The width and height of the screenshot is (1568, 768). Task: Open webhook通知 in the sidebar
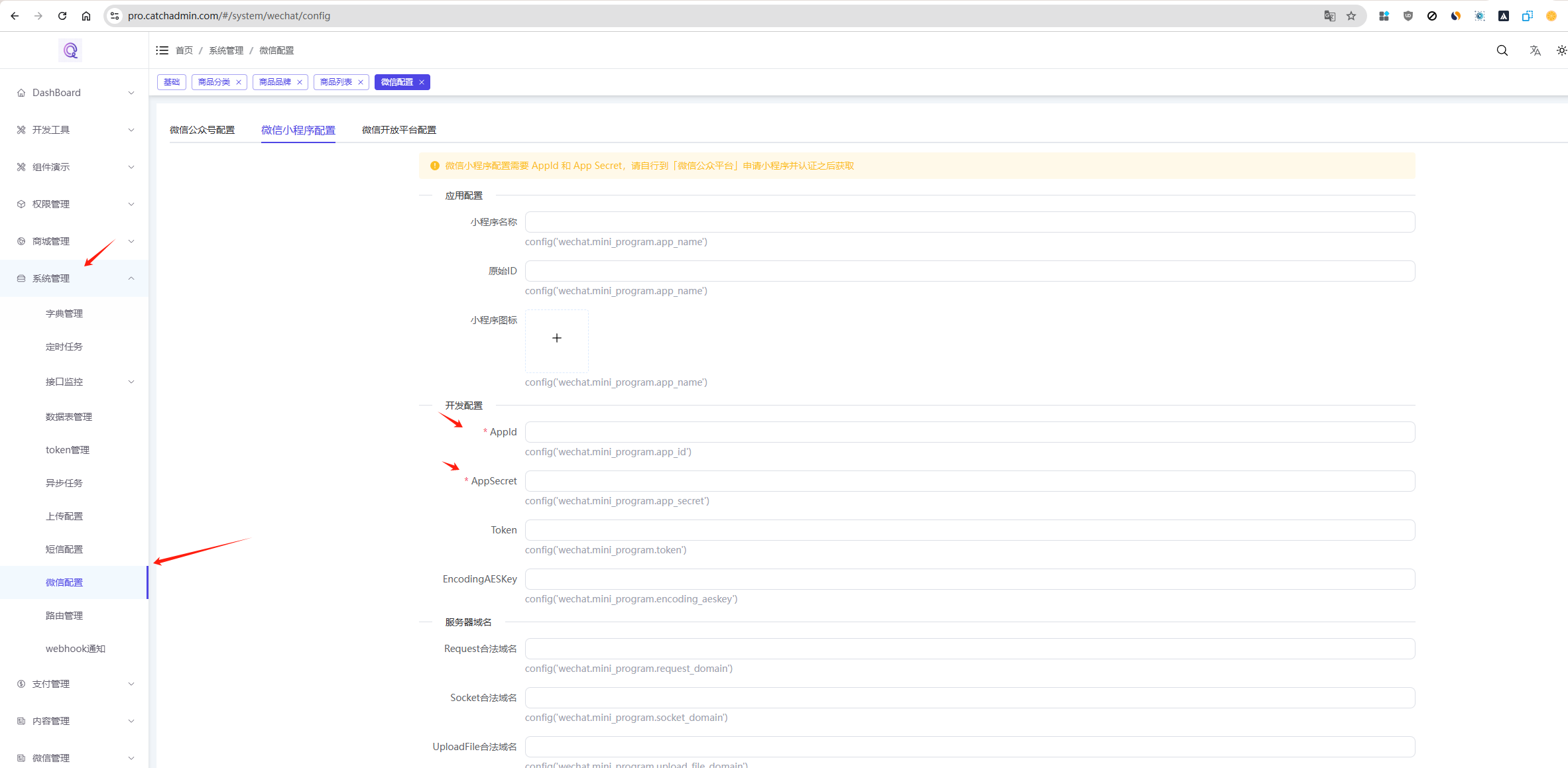pyautogui.click(x=74, y=649)
